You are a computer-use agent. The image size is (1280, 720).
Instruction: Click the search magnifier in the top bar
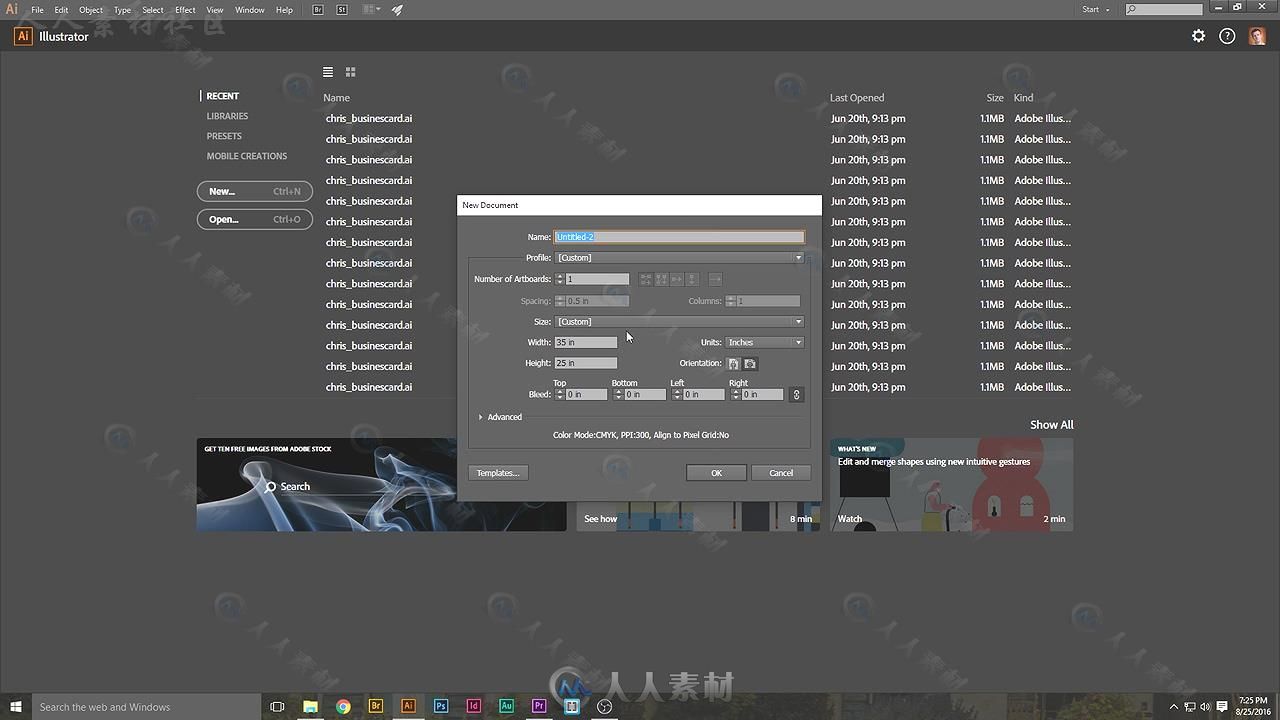pyautogui.click(x=1131, y=10)
